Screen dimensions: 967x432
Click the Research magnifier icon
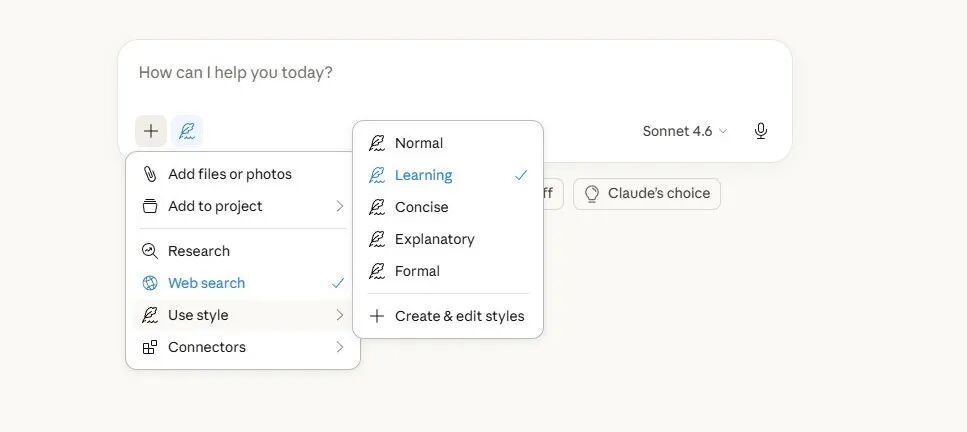(x=150, y=251)
